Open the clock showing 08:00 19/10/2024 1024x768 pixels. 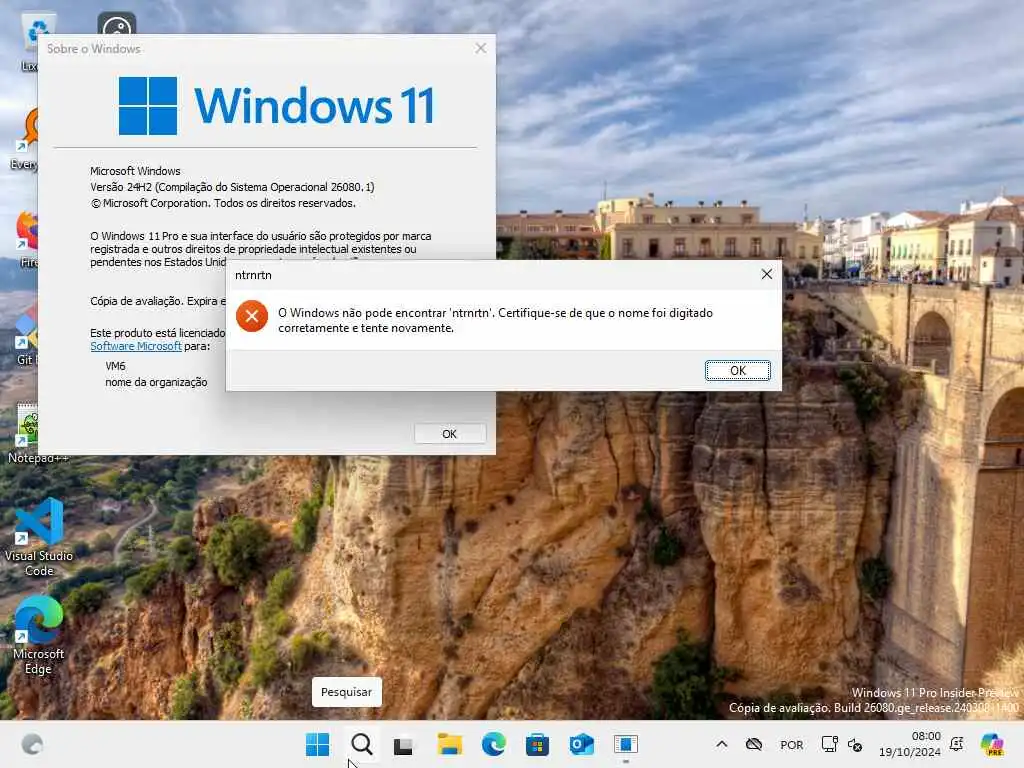pos(910,744)
